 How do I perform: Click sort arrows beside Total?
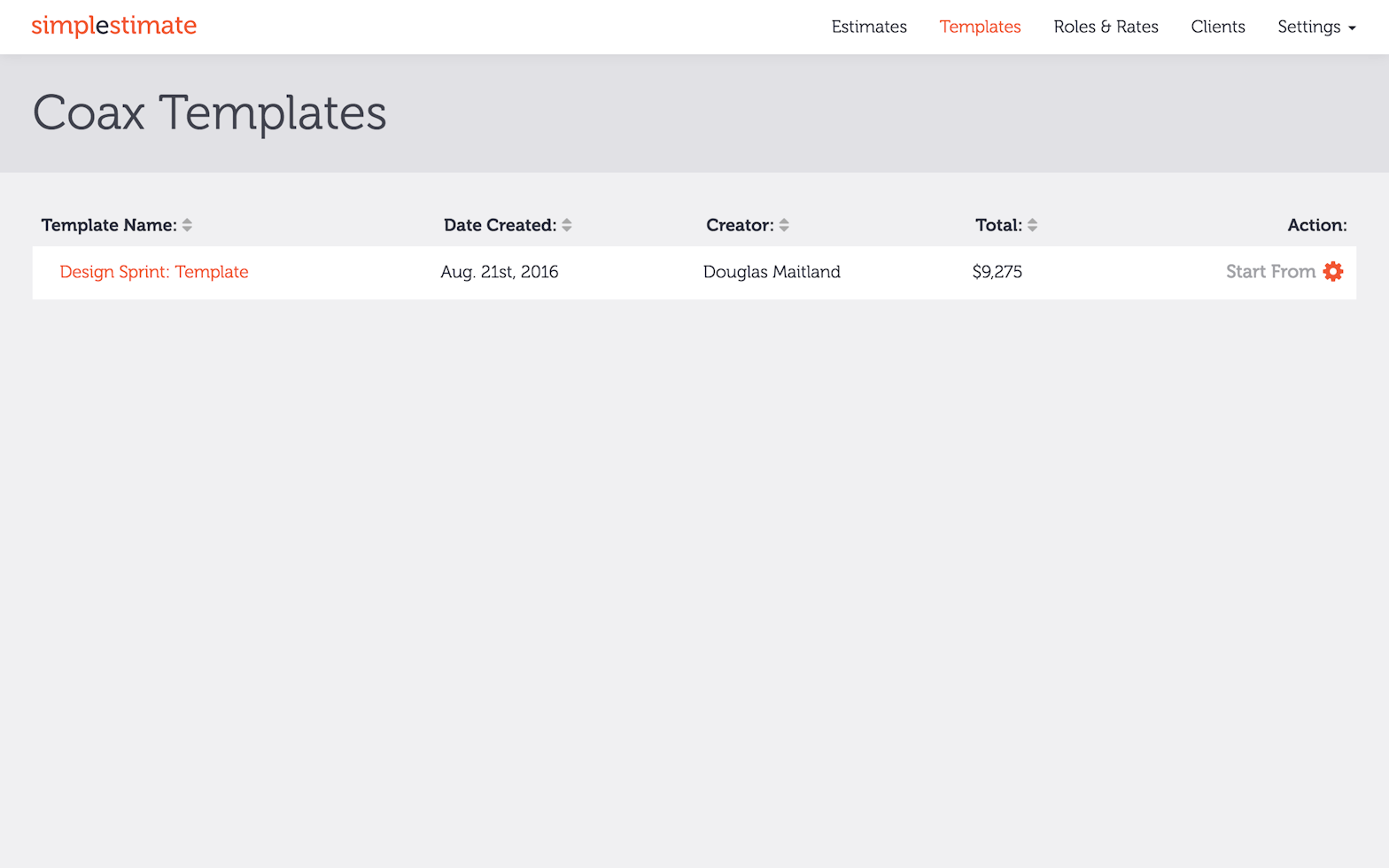[x=1032, y=226]
